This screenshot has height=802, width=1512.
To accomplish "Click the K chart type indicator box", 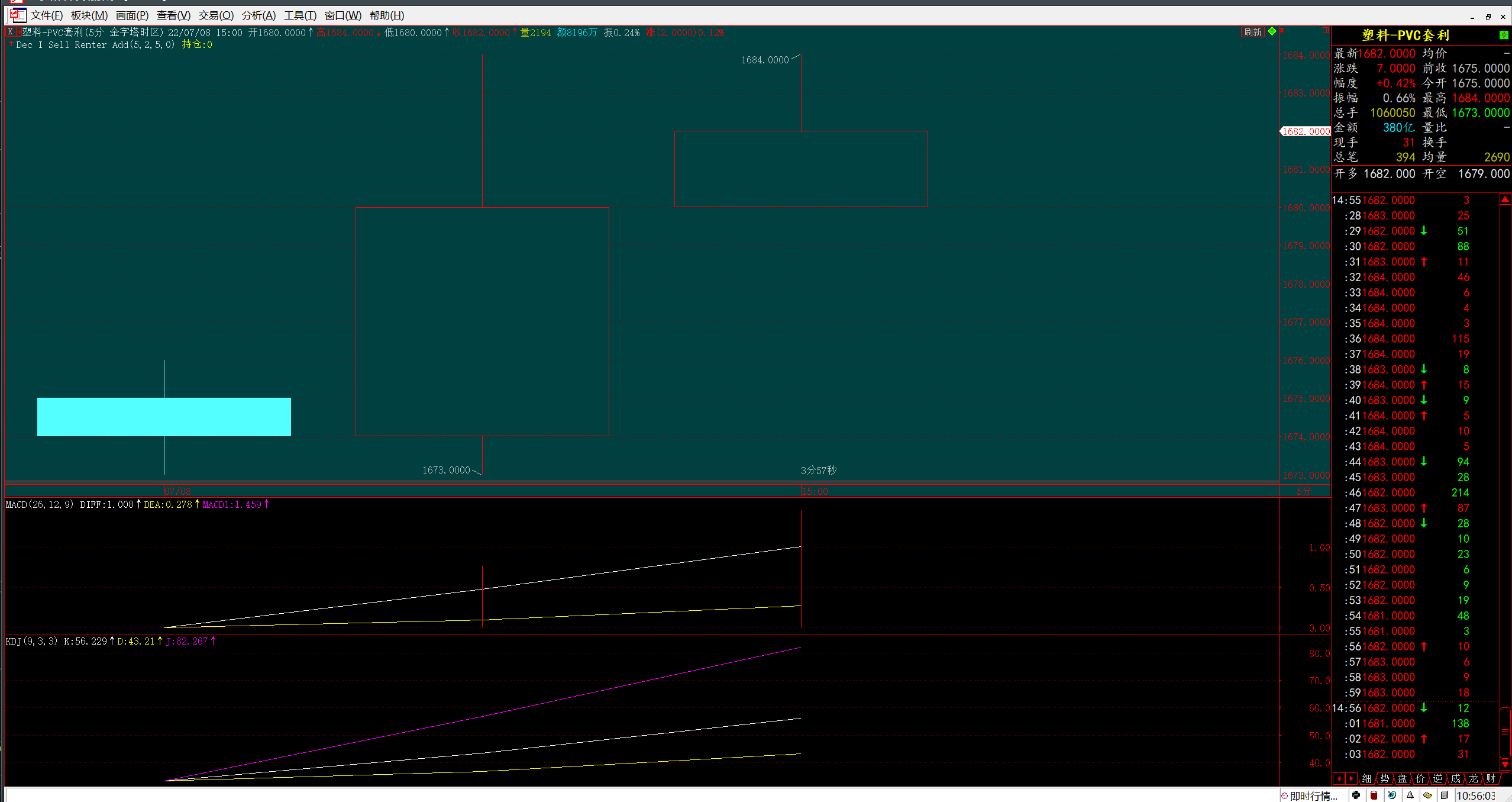I will (11, 32).
